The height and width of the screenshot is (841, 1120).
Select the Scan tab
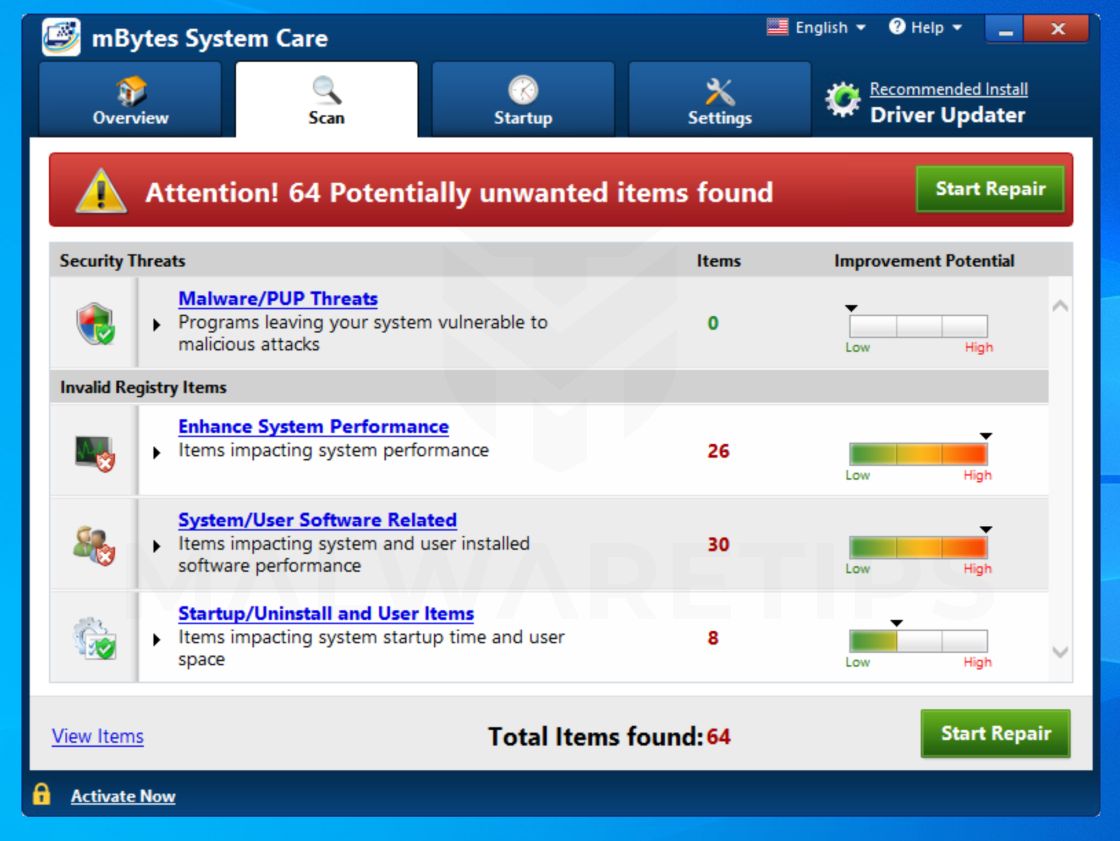coord(326,99)
